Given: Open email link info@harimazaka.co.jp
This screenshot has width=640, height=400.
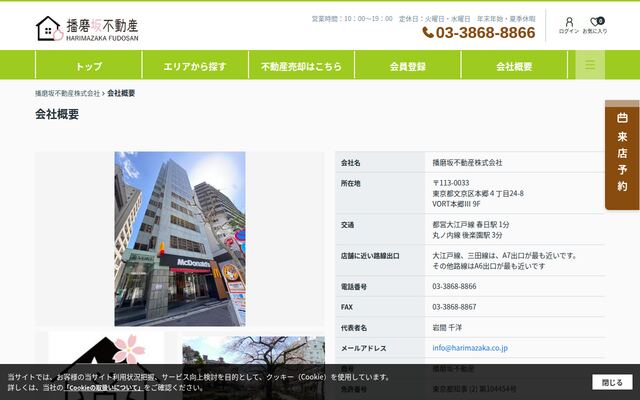Looking at the screenshot, I should tap(470, 348).
